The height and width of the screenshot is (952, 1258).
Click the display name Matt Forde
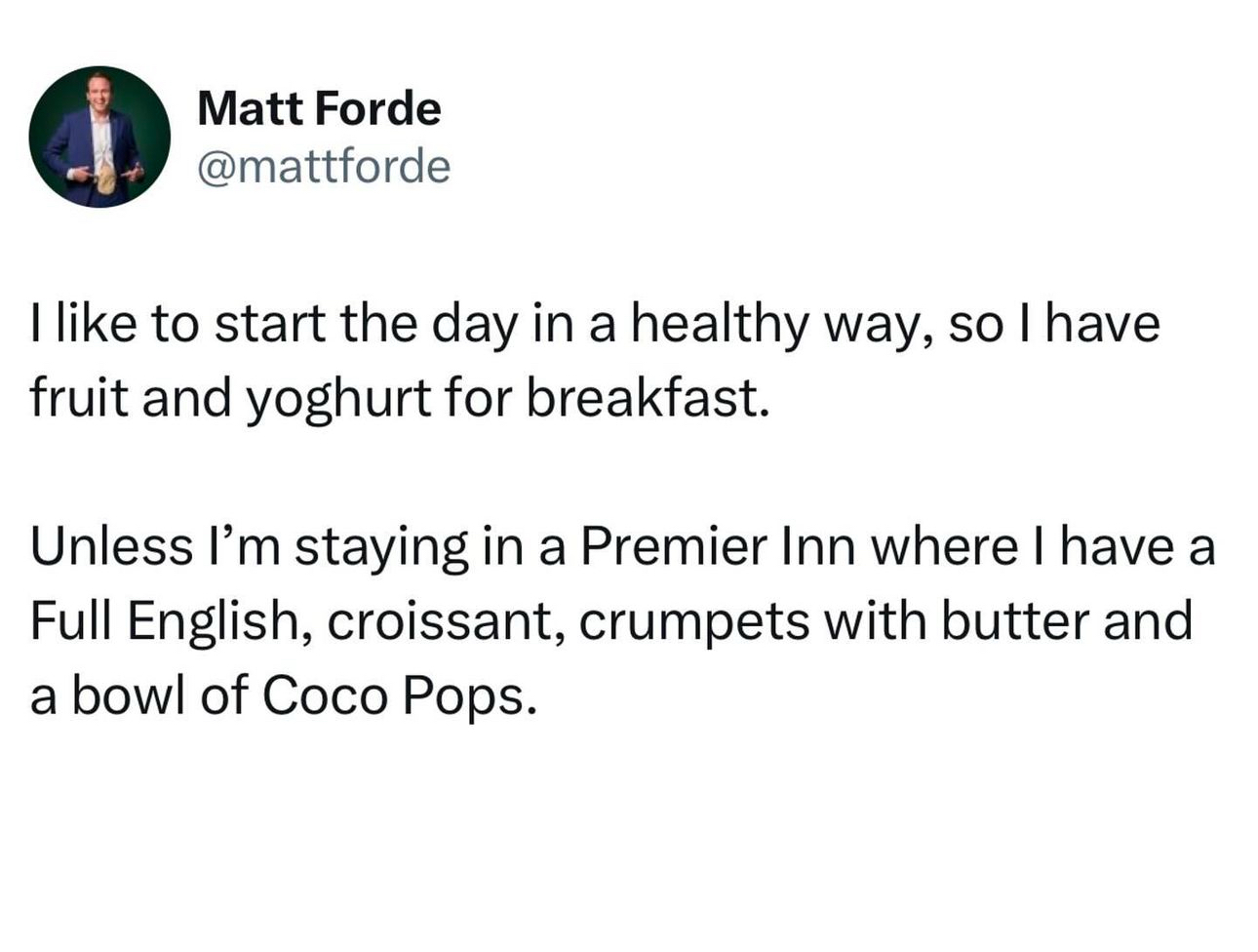coord(319,108)
